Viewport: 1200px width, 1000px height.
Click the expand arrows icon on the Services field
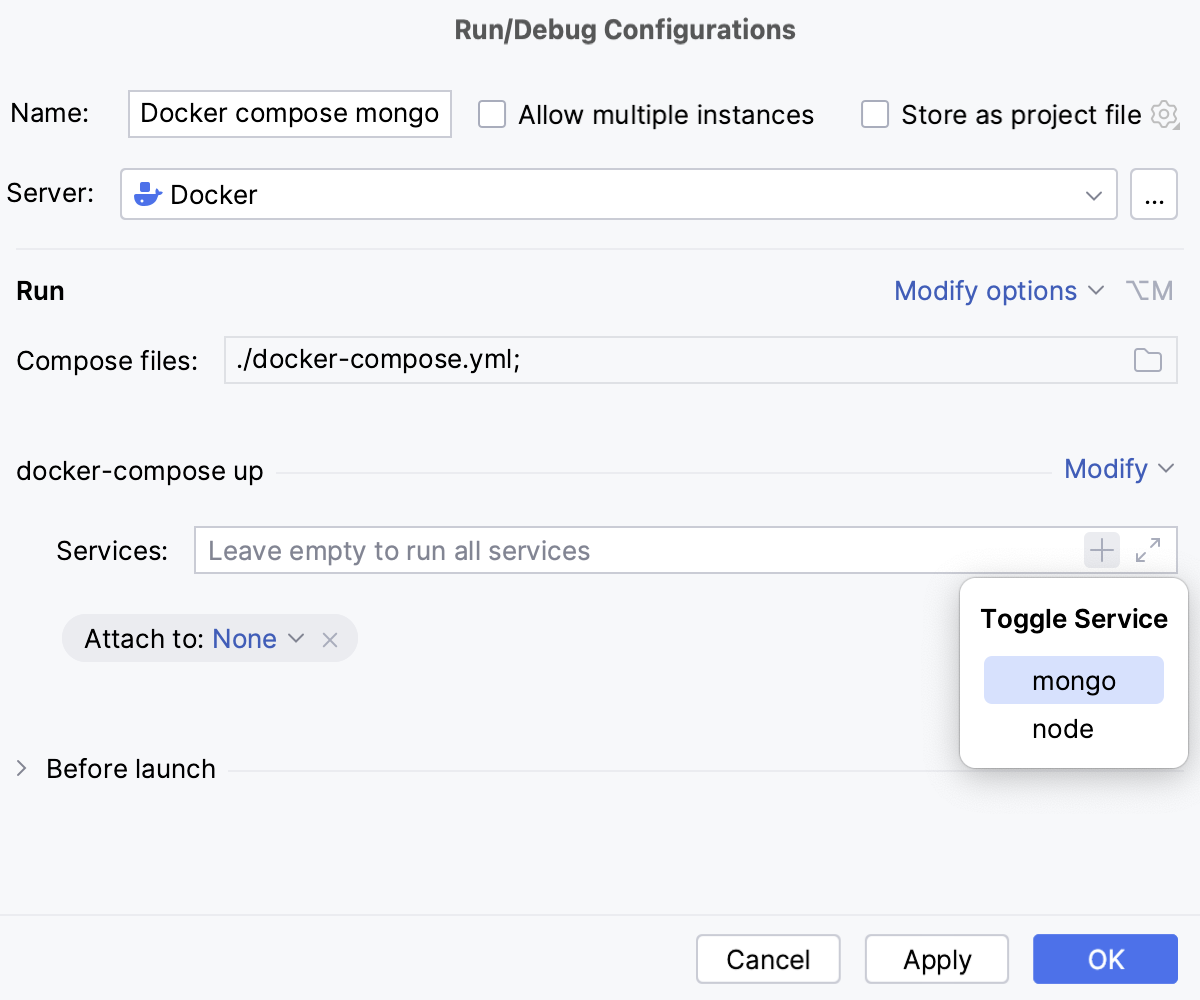pos(1148,550)
